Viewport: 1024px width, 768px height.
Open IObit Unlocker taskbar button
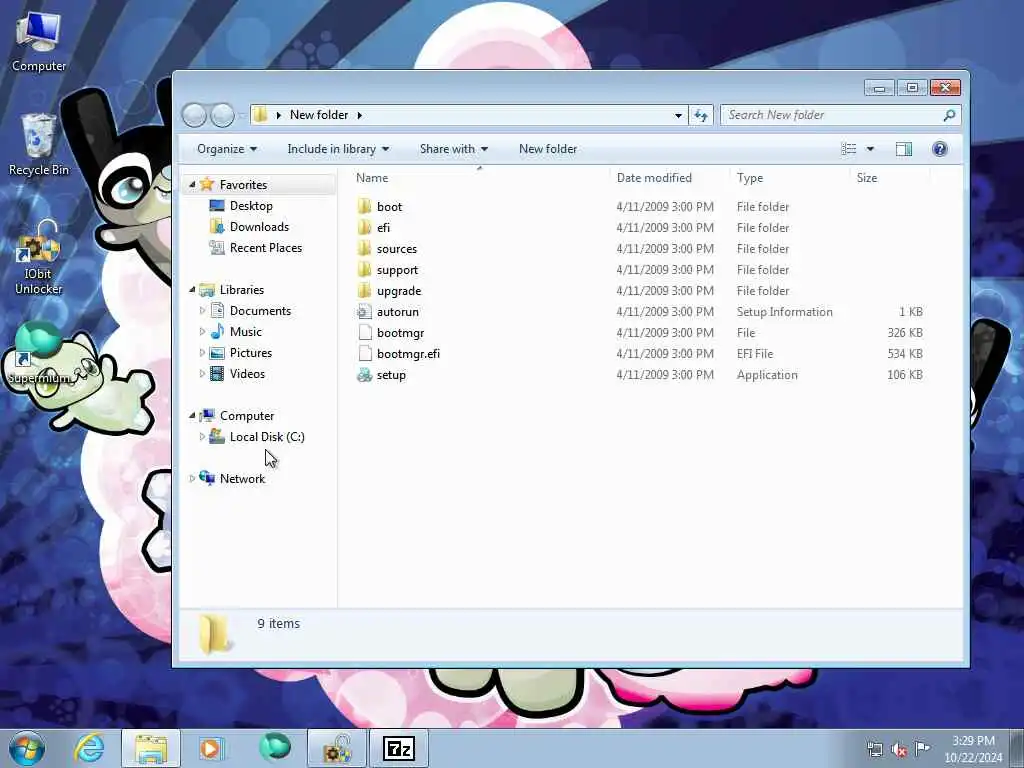coord(337,748)
